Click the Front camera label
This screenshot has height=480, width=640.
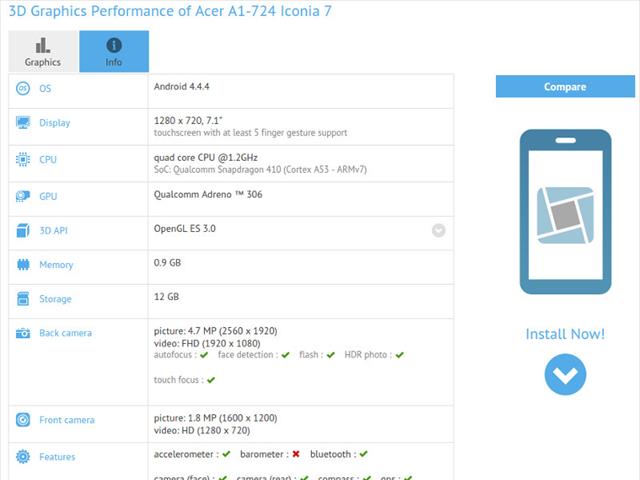[x=67, y=420]
